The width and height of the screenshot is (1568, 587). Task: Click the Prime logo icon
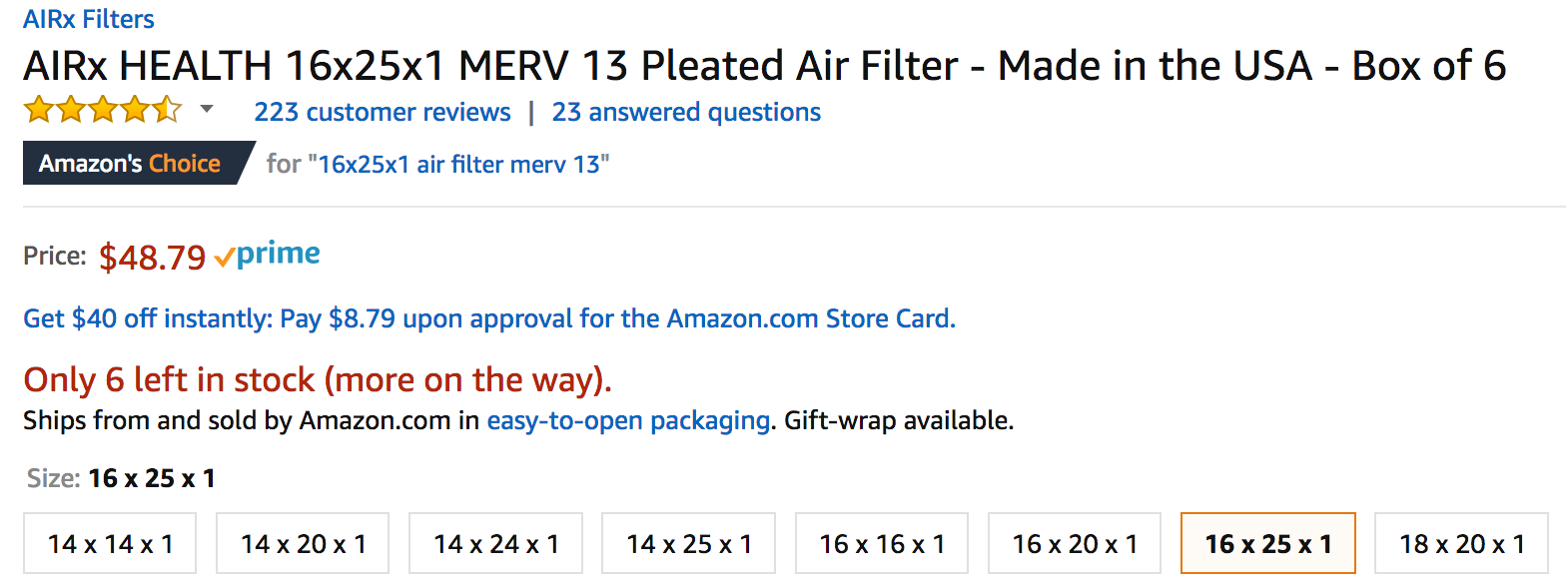[x=268, y=255]
